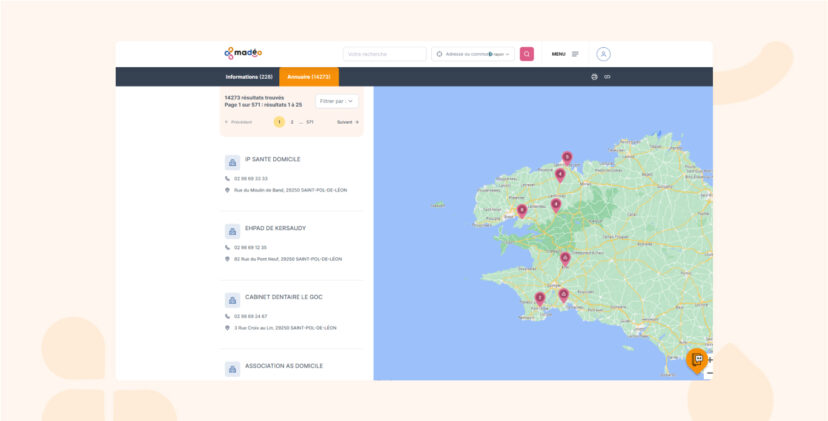Select the Annuaire (14273) tab
The image size is (828, 421).
pyautogui.click(x=308, y=77)
